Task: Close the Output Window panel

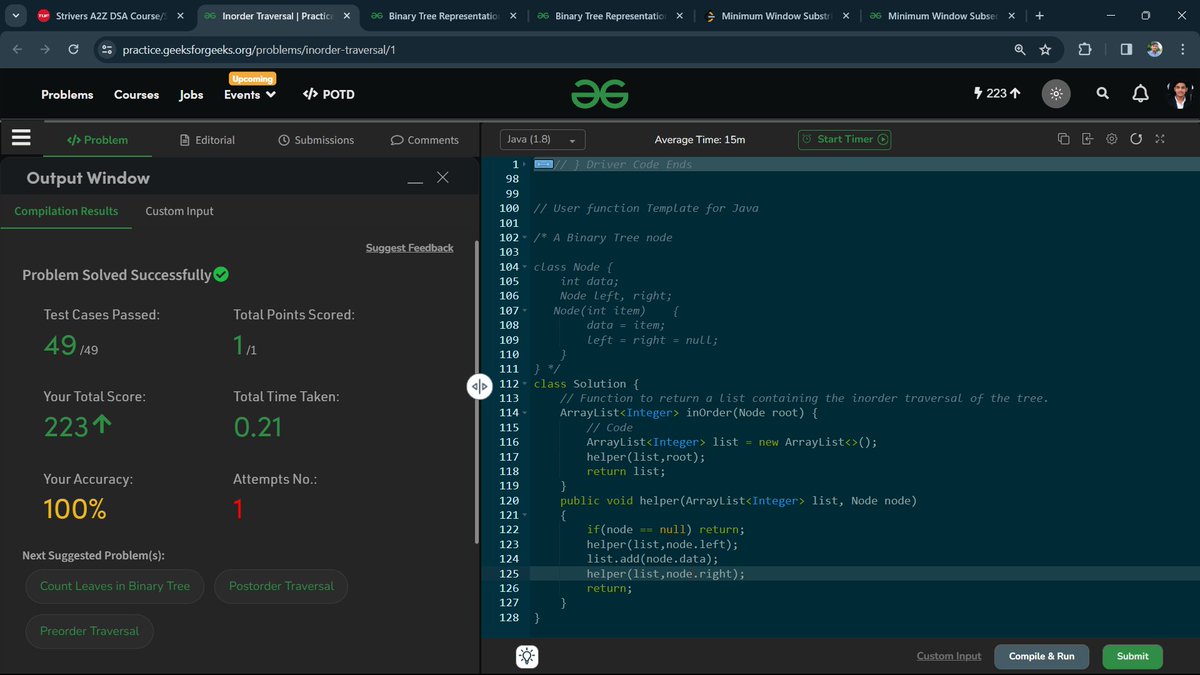Action: (443, 177)
